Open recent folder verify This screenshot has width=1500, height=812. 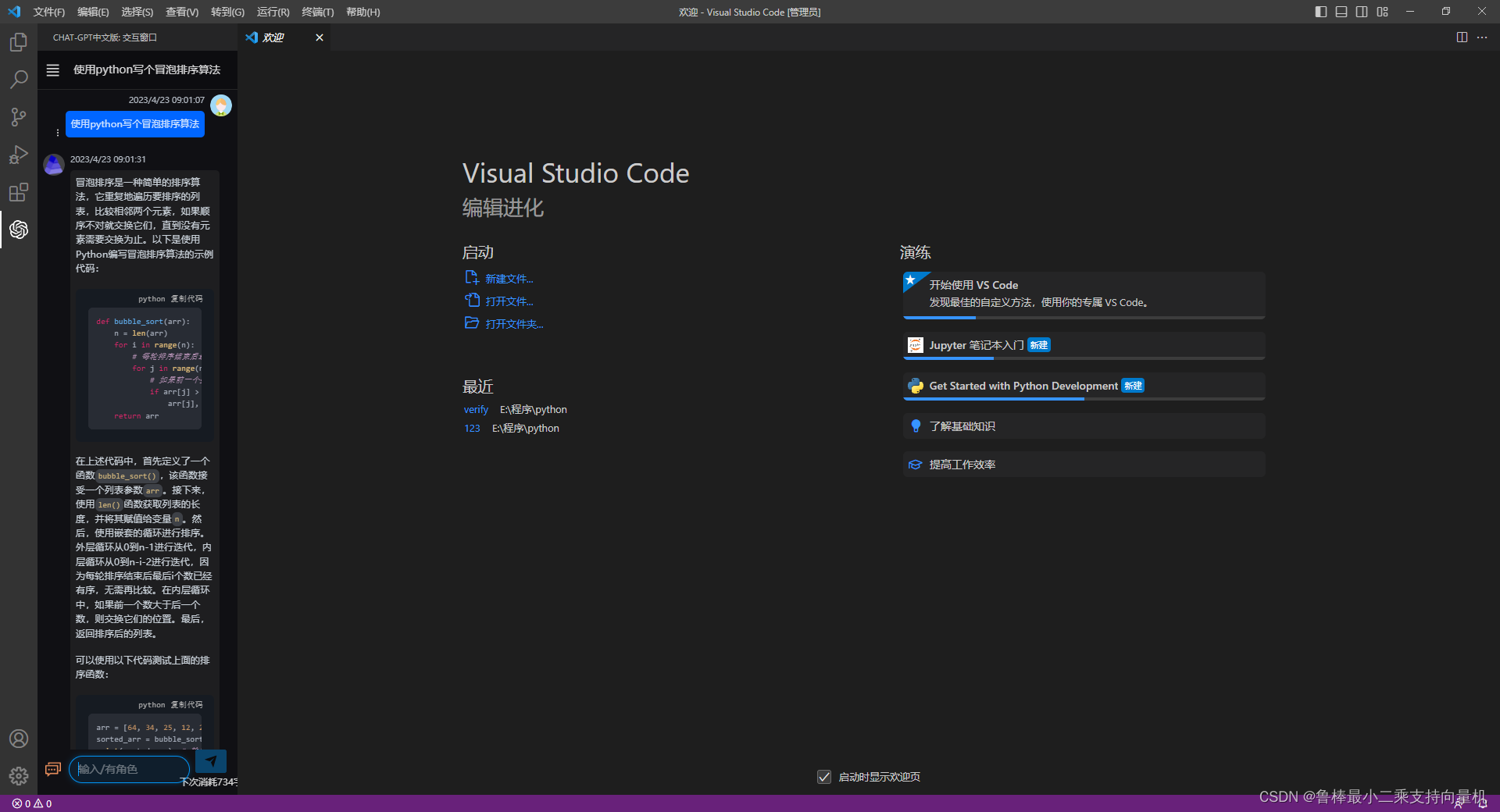(476, 410)
